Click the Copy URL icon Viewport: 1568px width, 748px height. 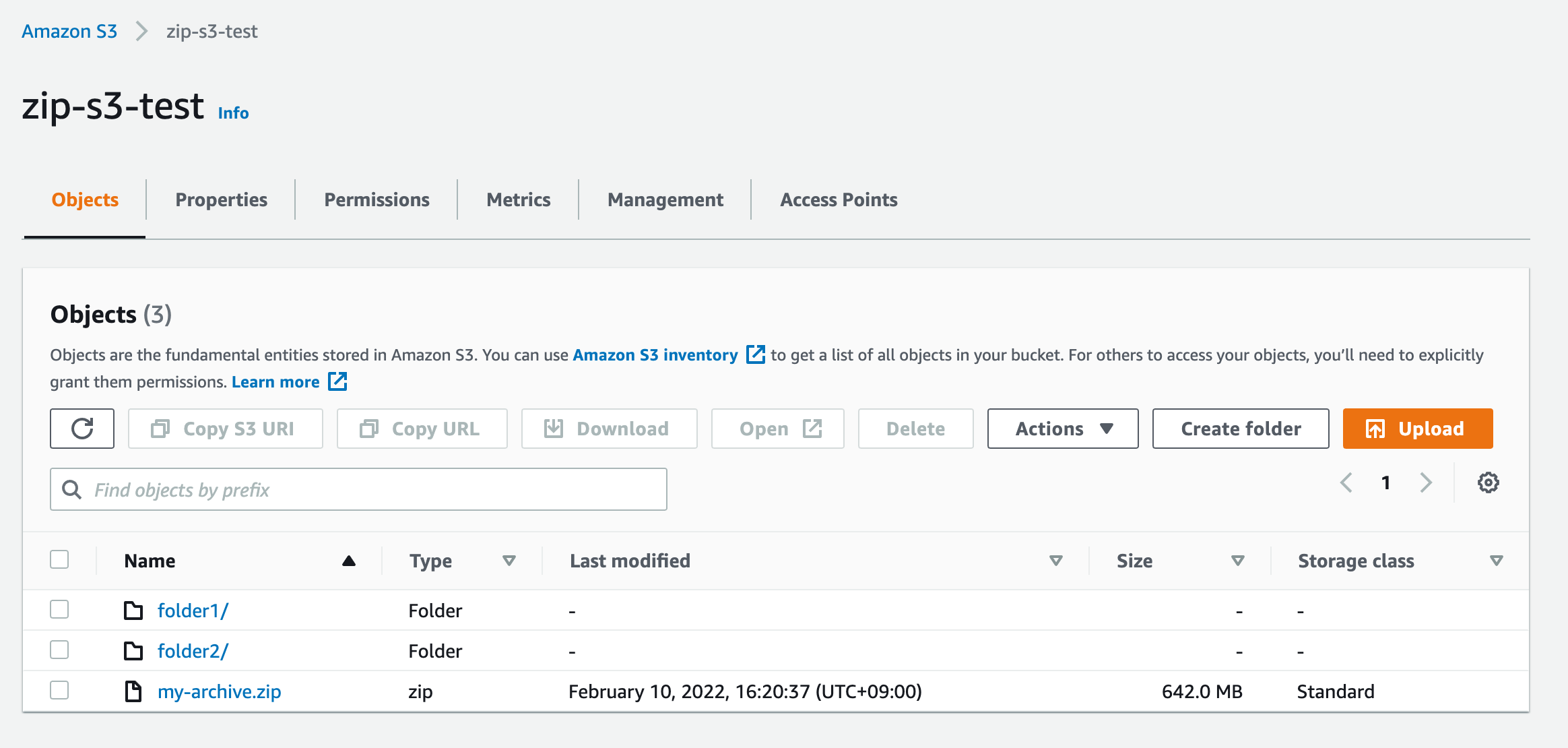(368, 429)
